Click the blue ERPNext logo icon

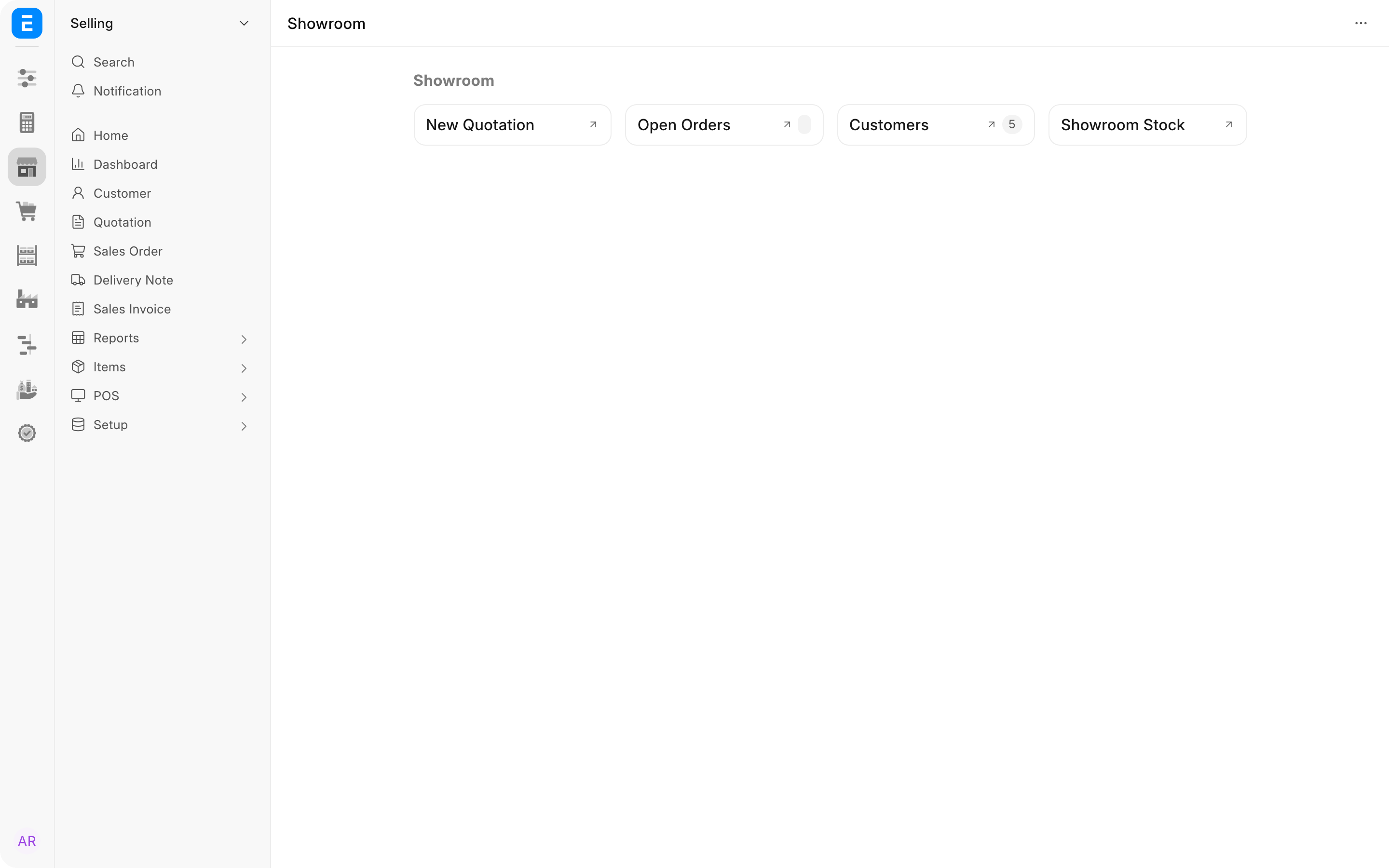pyautogui.click(x=27, y=23)
